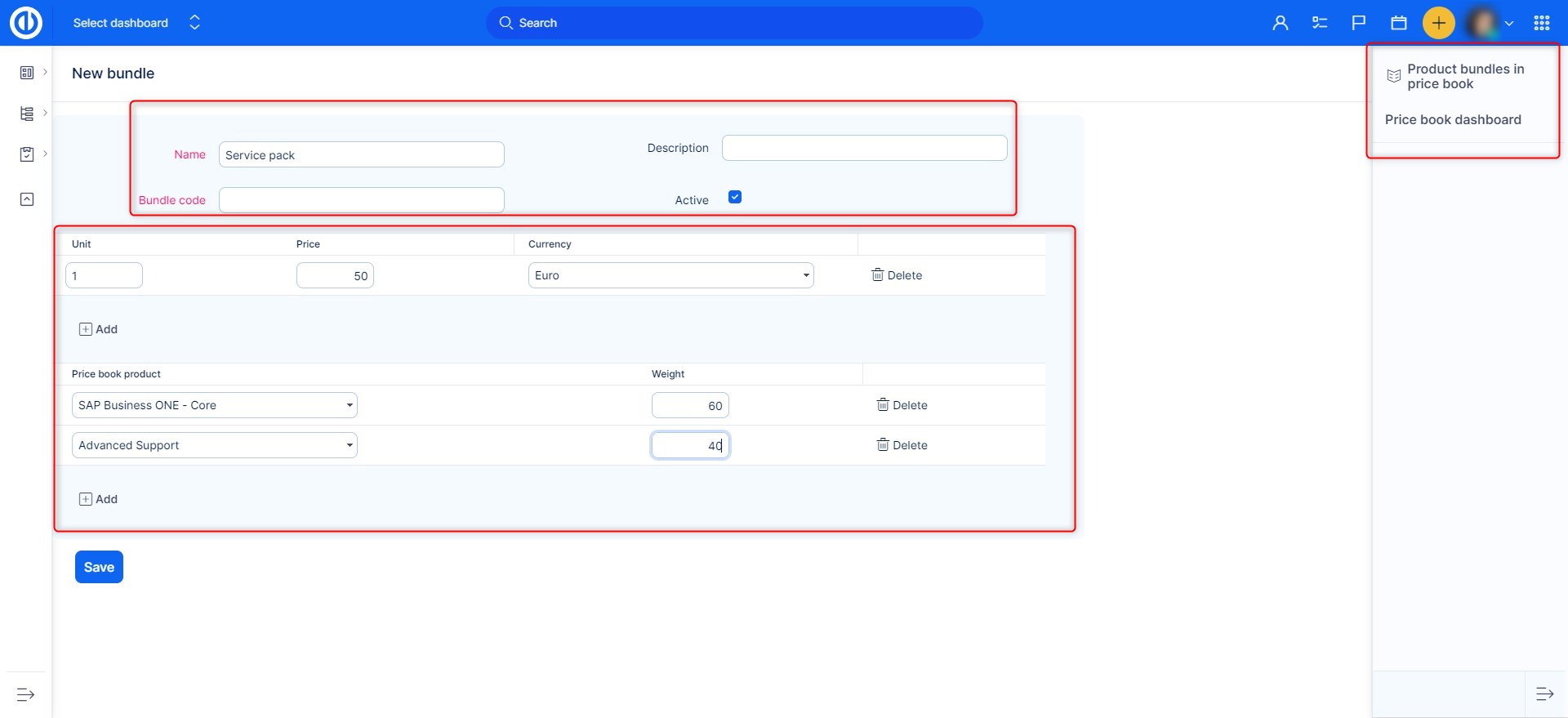Viewport: 1568px width, 718px height.
Task: Click the Save button
Action: point(99,567)
